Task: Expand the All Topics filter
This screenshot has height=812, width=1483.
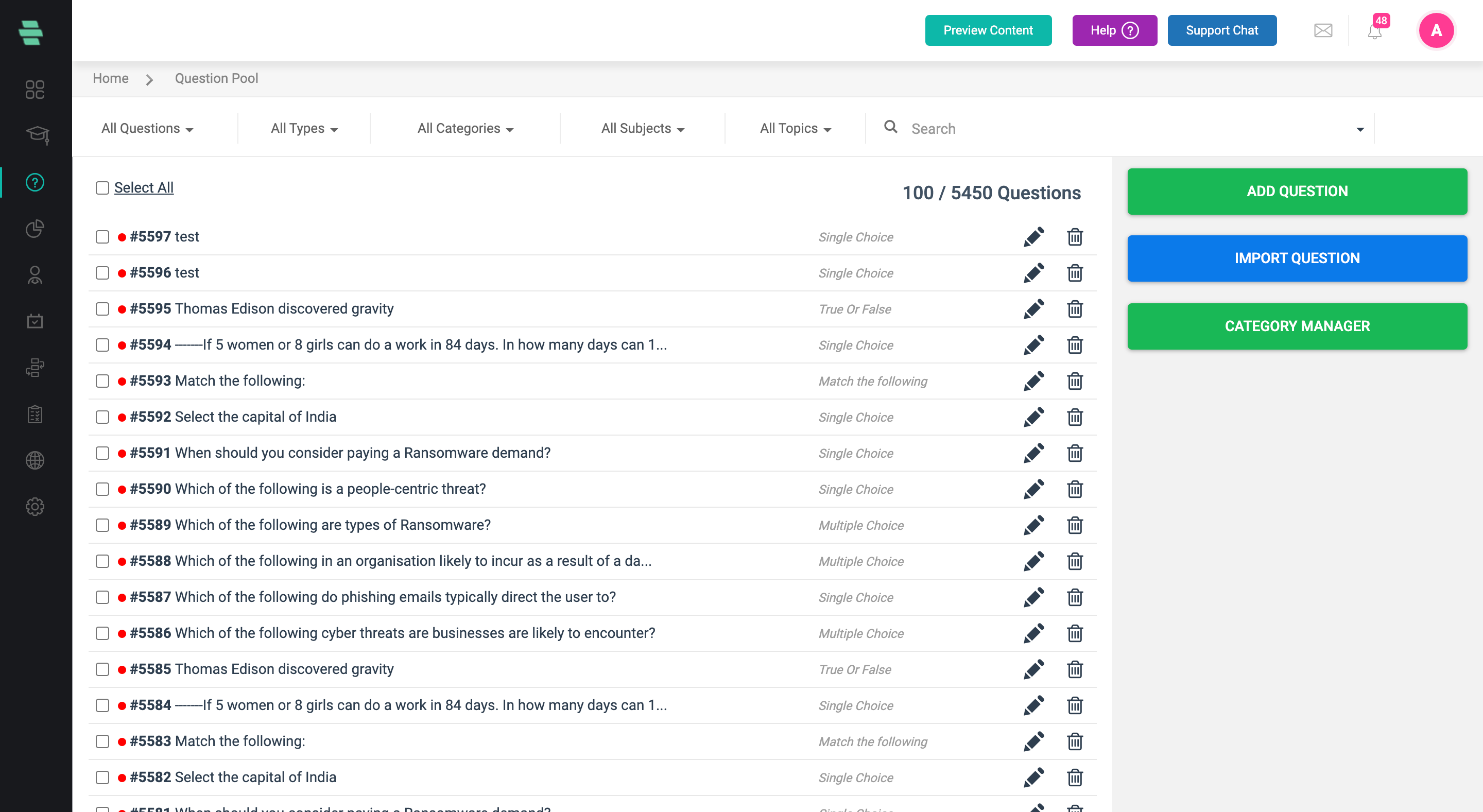Action: pyautogui.click(x=795, y=128)
